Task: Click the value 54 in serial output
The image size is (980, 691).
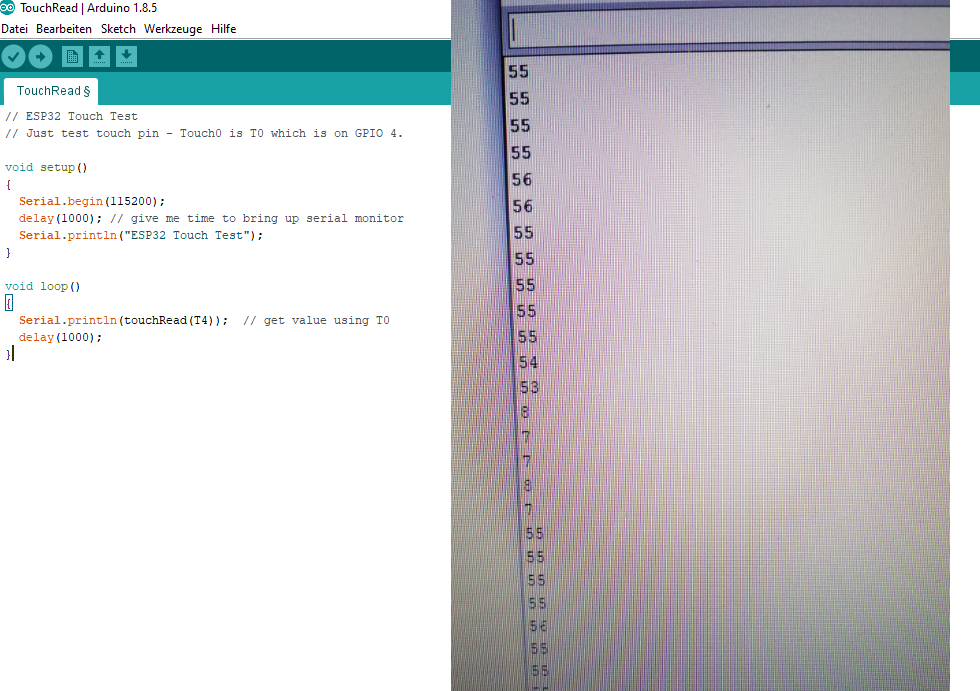Action: (528, 362)
